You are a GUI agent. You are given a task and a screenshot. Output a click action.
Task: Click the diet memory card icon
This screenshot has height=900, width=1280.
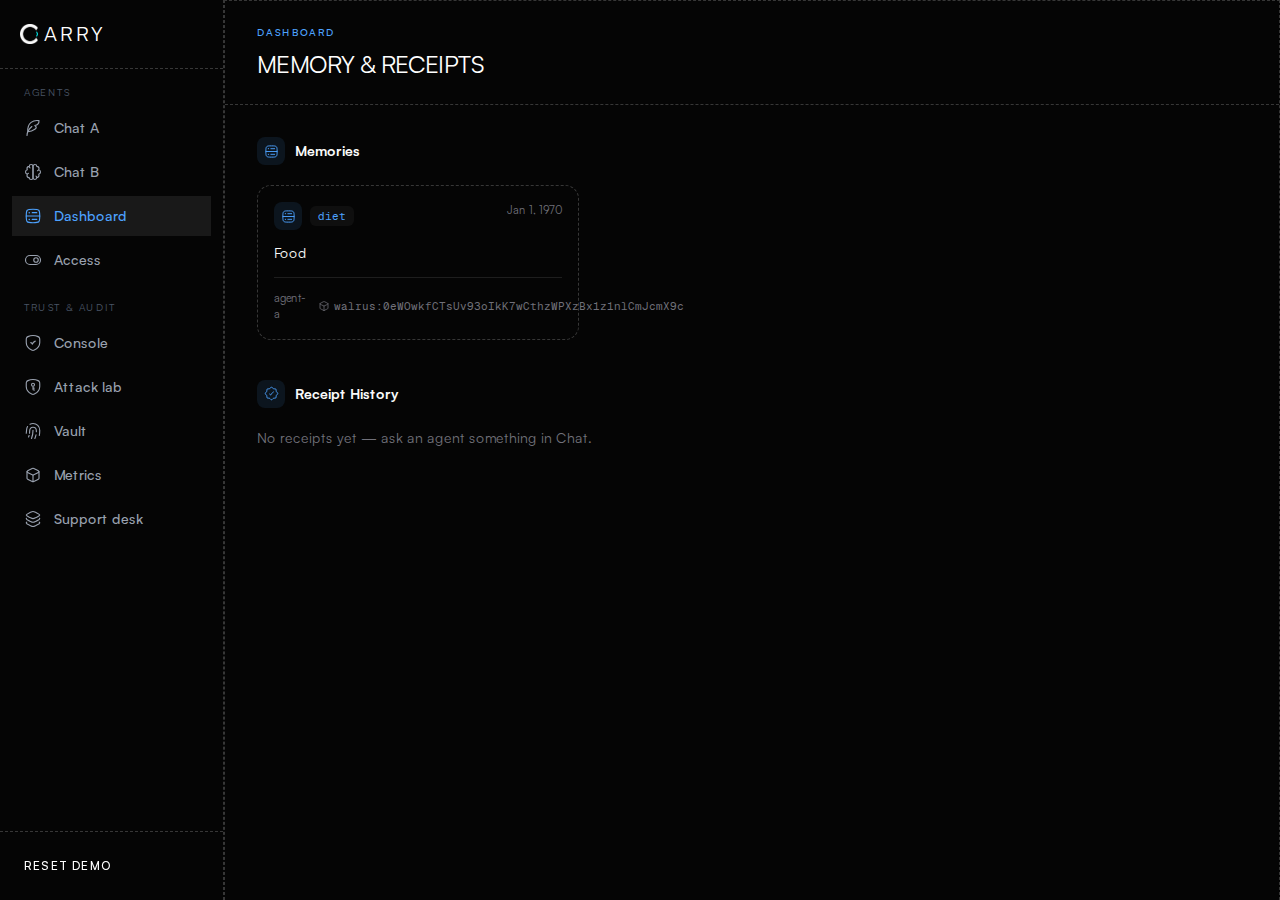(x=288, y=216)
